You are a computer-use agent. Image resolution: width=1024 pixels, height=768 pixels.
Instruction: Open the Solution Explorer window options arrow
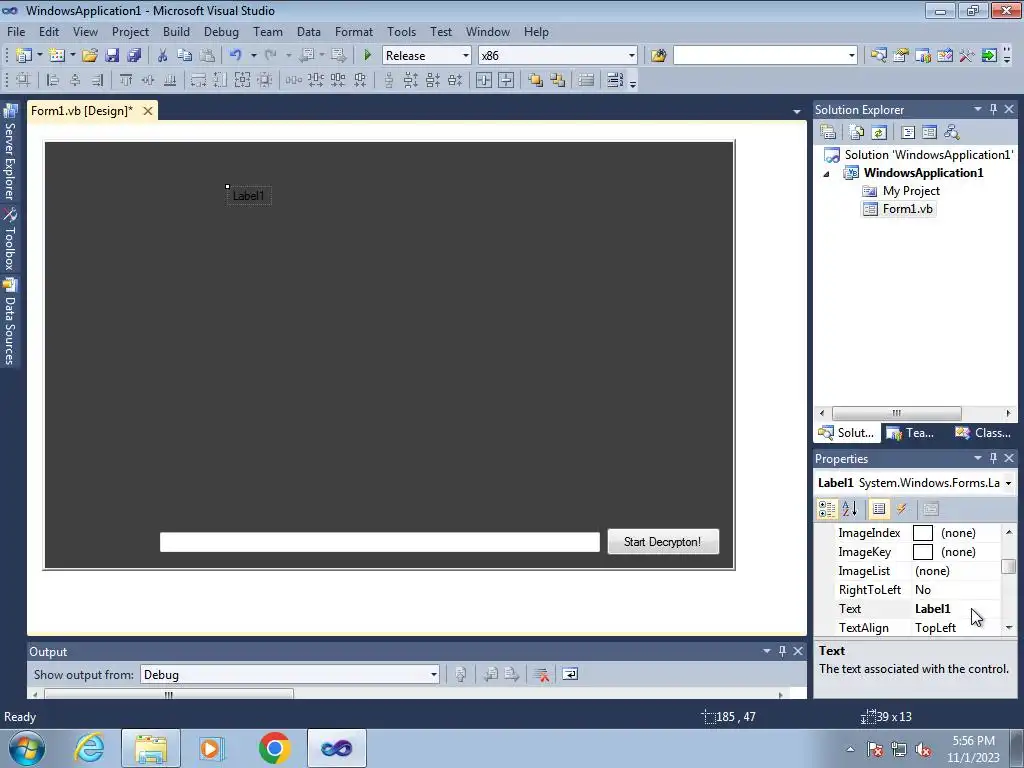[978, 109]
